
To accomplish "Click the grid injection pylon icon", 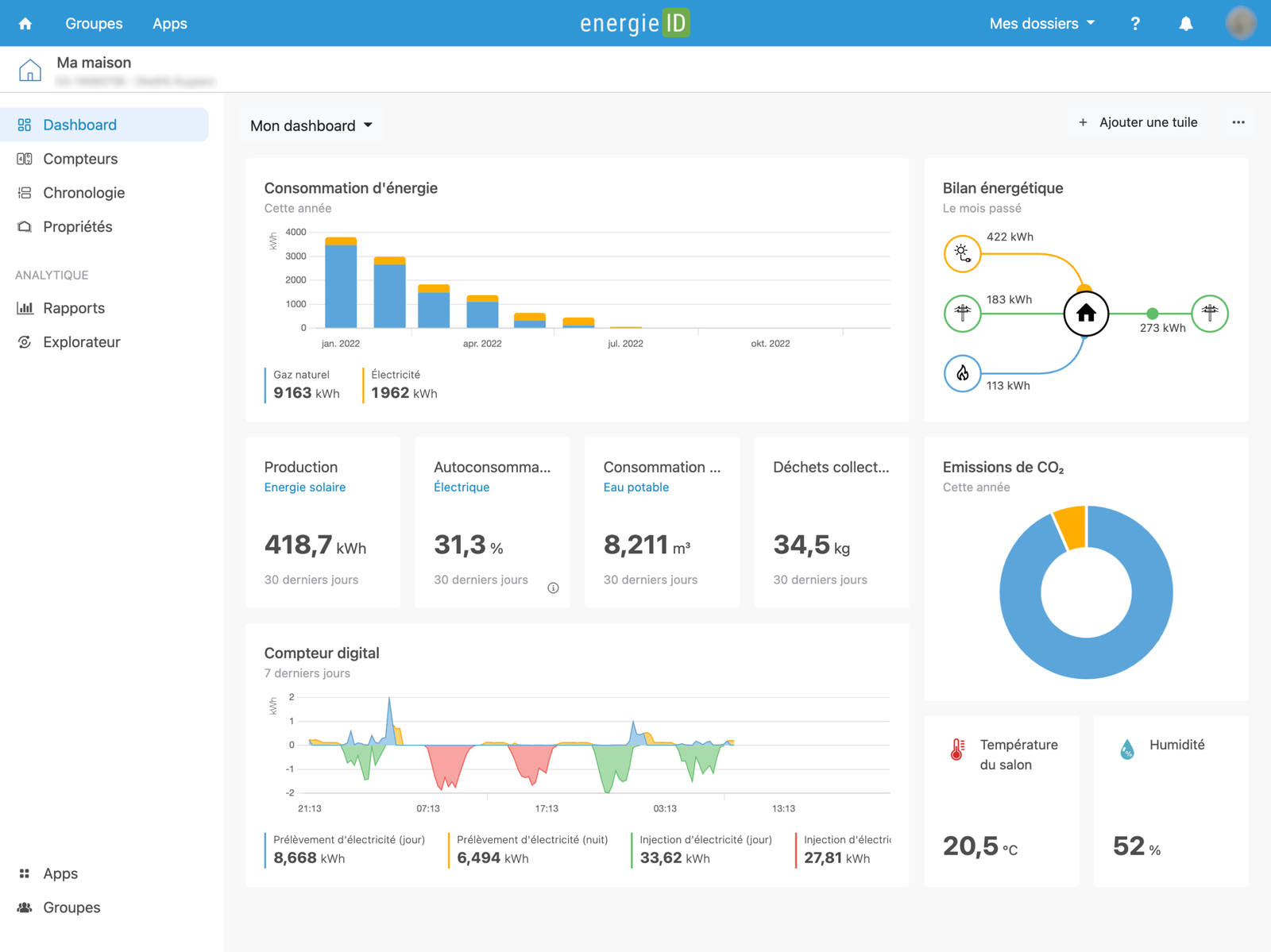I will tap(1209, 314).
